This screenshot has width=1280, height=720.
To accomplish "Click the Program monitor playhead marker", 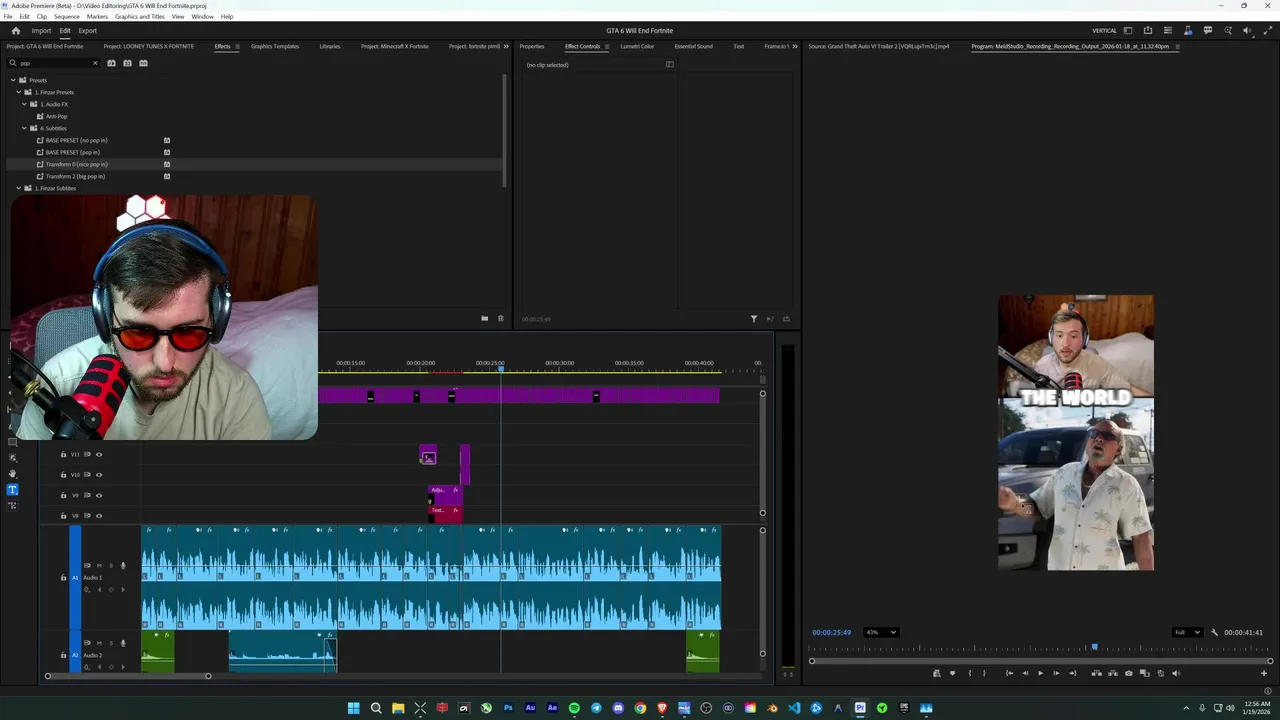I will tap(1094, 648).
